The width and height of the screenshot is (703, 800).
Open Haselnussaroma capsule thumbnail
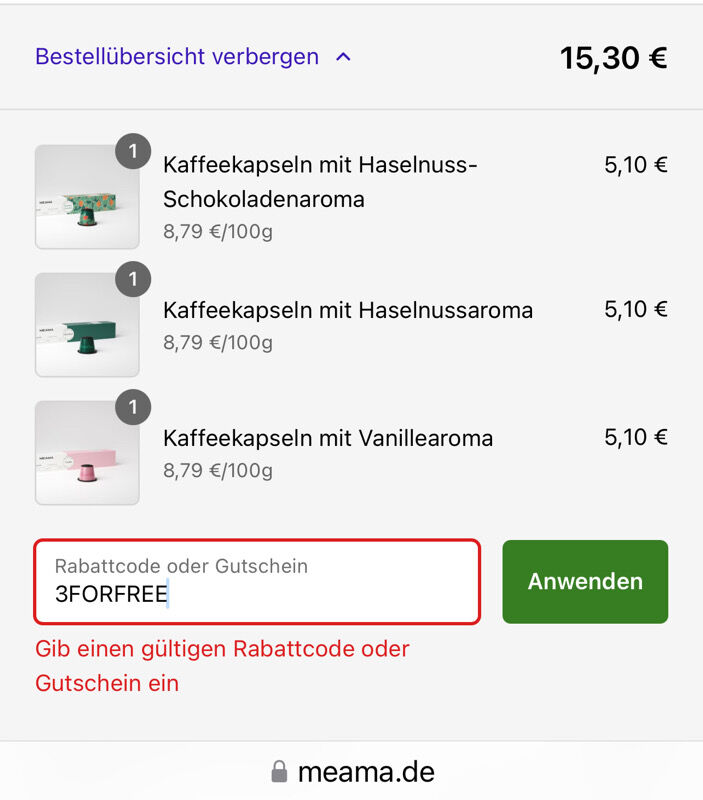coord(87,325)
